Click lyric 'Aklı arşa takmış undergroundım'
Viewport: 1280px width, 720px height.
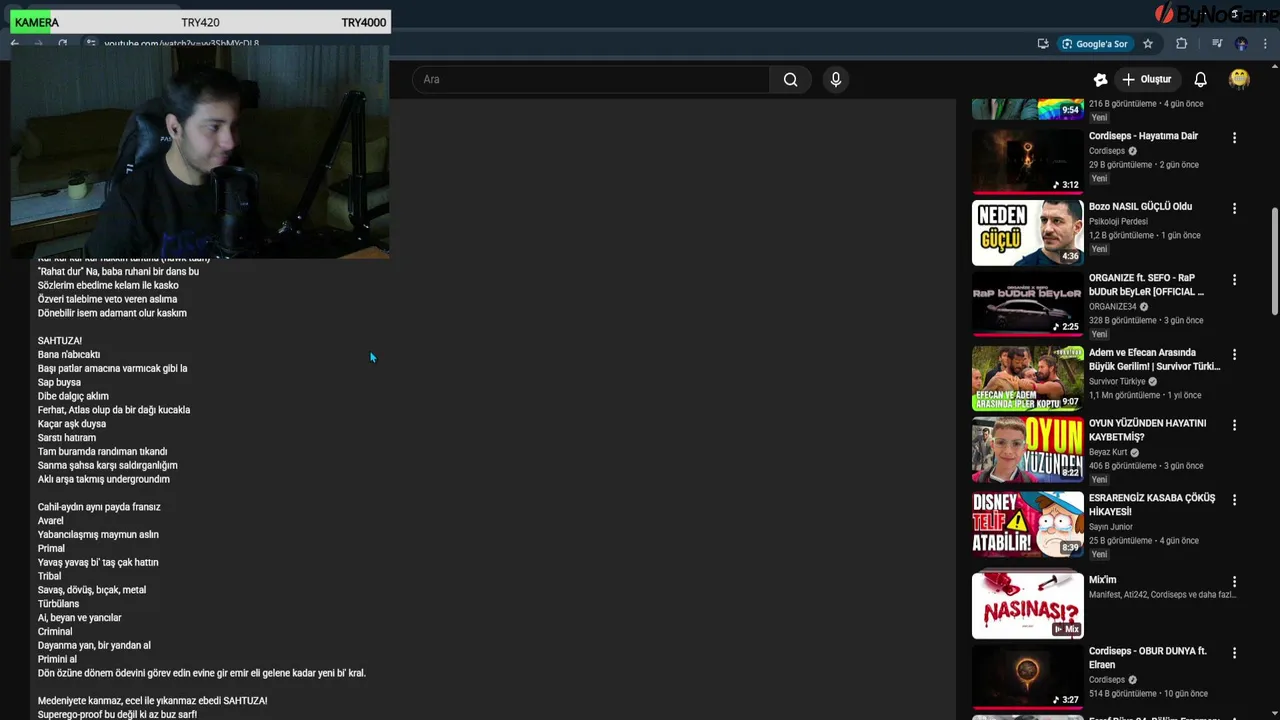104,479
